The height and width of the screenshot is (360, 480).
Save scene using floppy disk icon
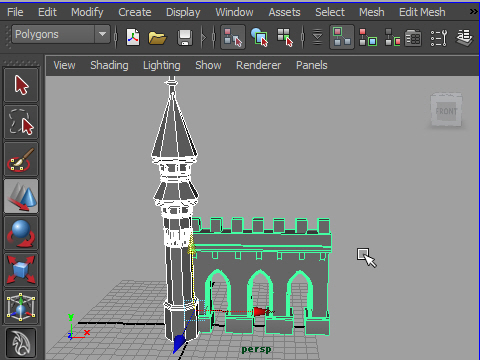pyautogui.click(x=184, y=37)
